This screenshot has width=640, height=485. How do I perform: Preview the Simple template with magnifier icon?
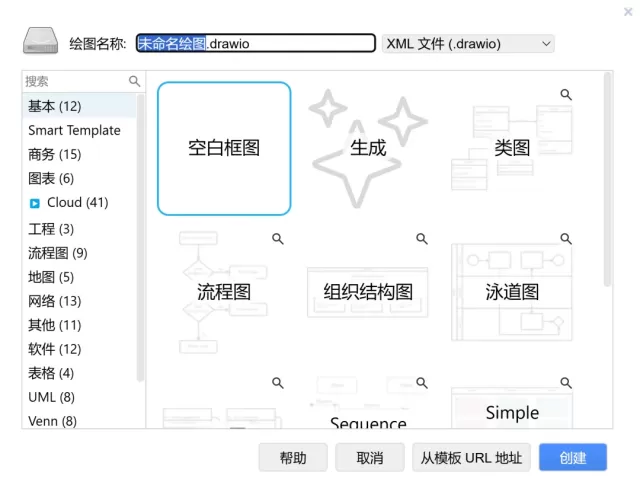(x=566, y=383)
